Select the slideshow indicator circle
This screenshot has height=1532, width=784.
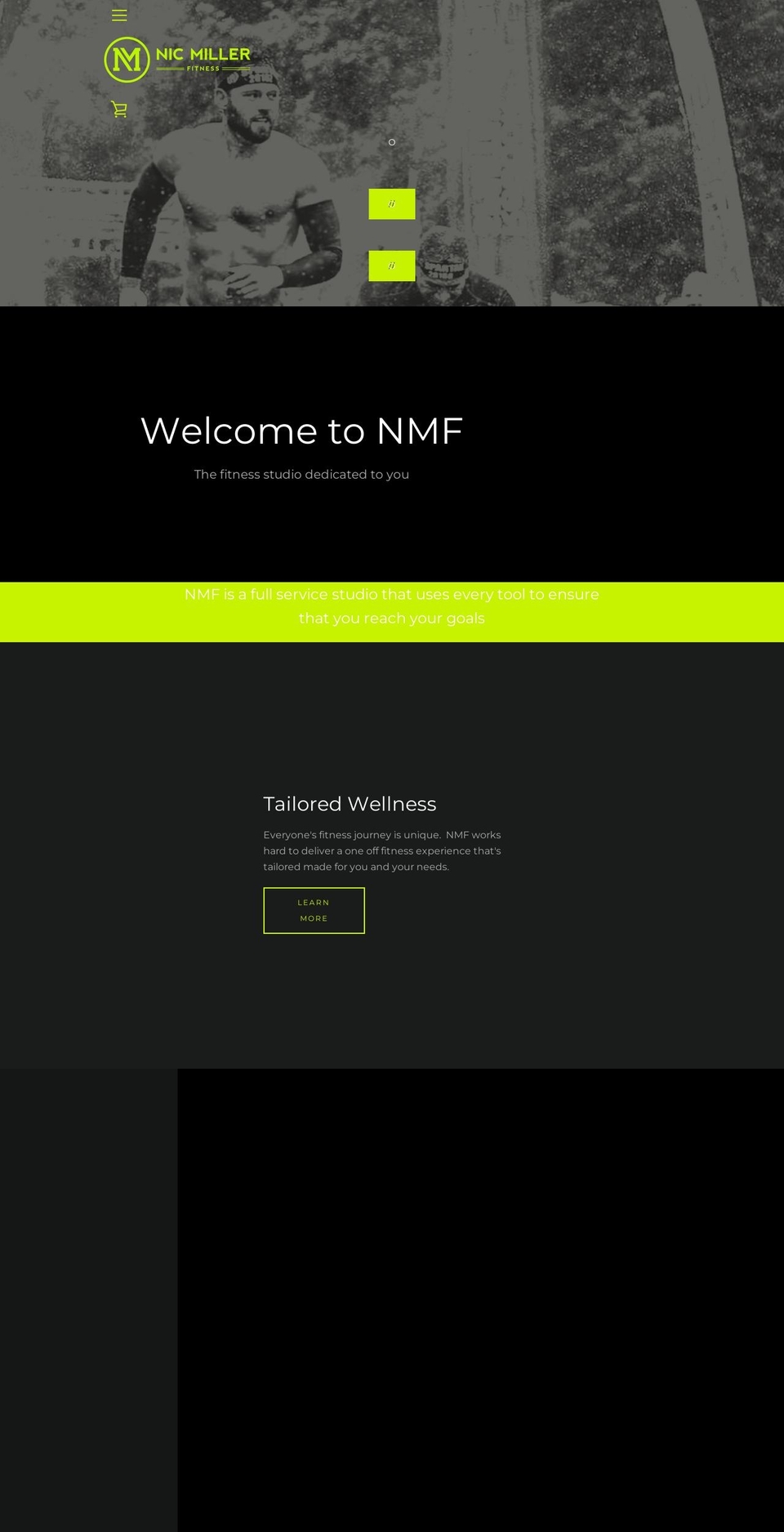tap(392, 142)
